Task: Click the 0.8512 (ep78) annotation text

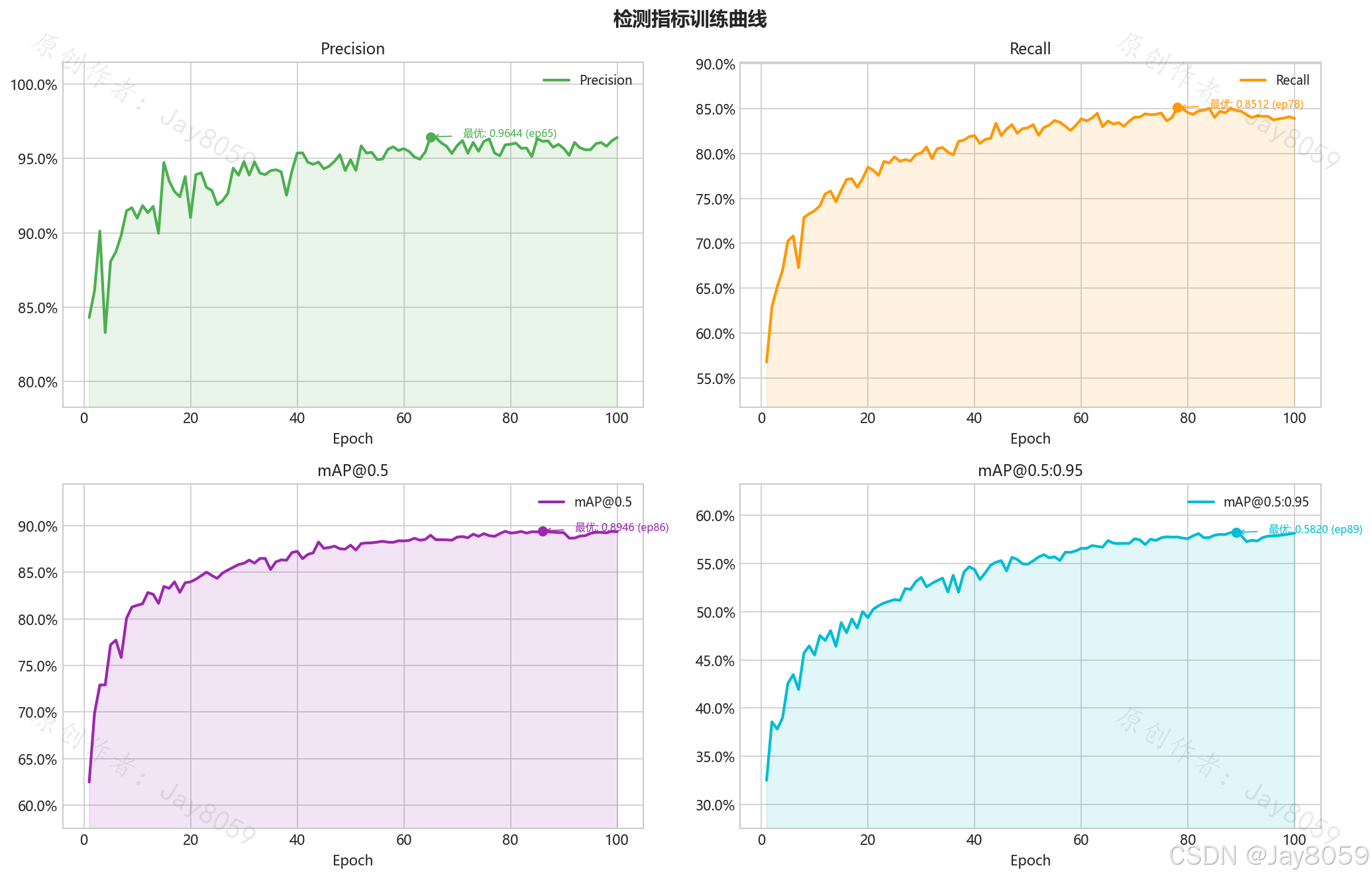Action: (1256, 104)
